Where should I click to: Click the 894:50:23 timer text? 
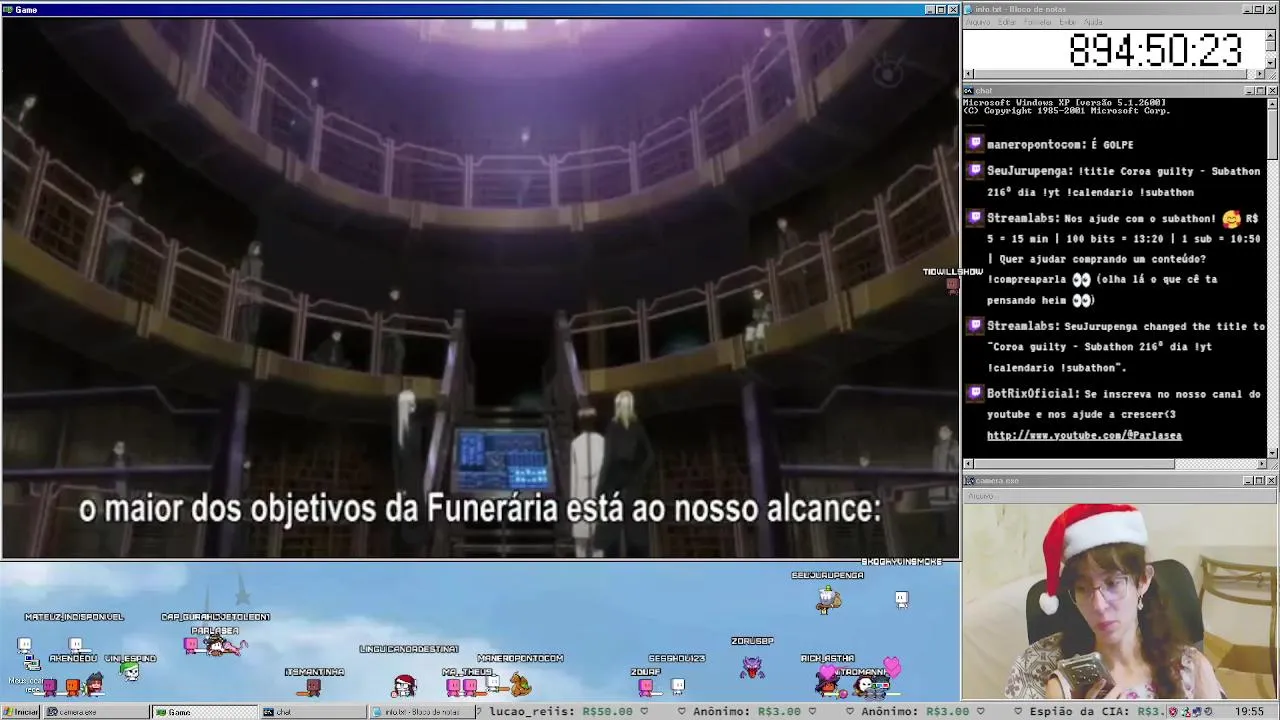(1155, 50)
